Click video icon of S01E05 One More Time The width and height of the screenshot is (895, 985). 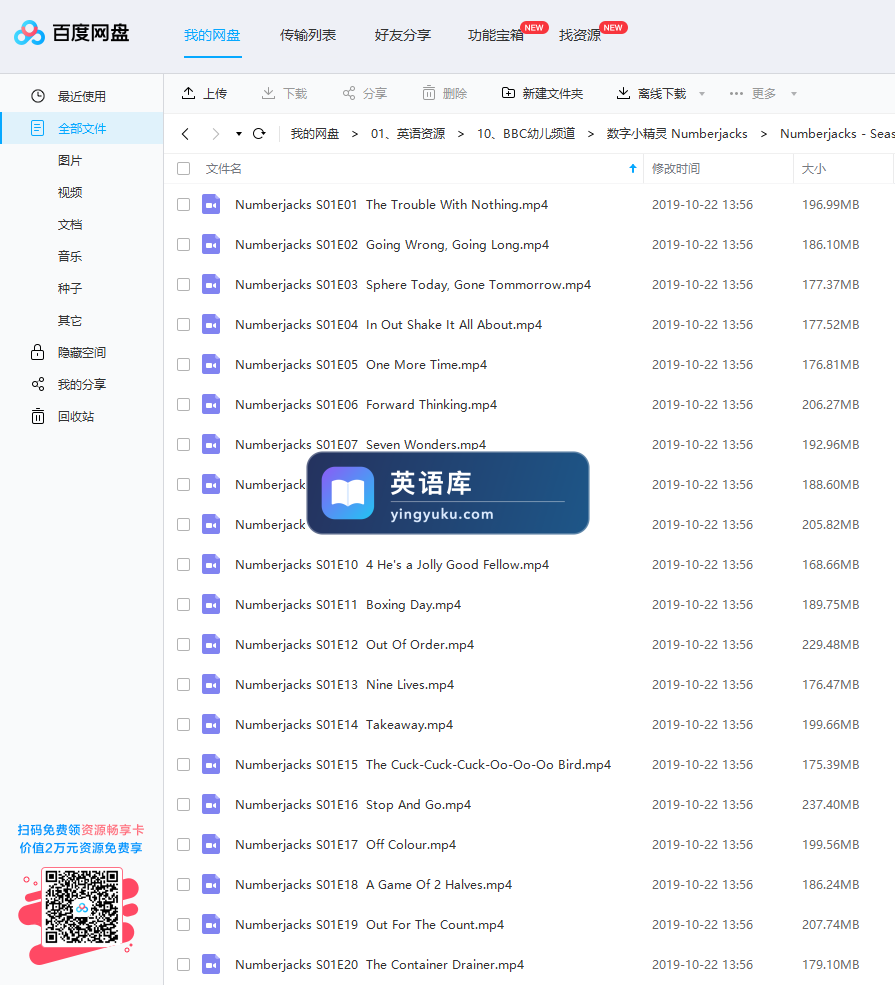[211, 364]
